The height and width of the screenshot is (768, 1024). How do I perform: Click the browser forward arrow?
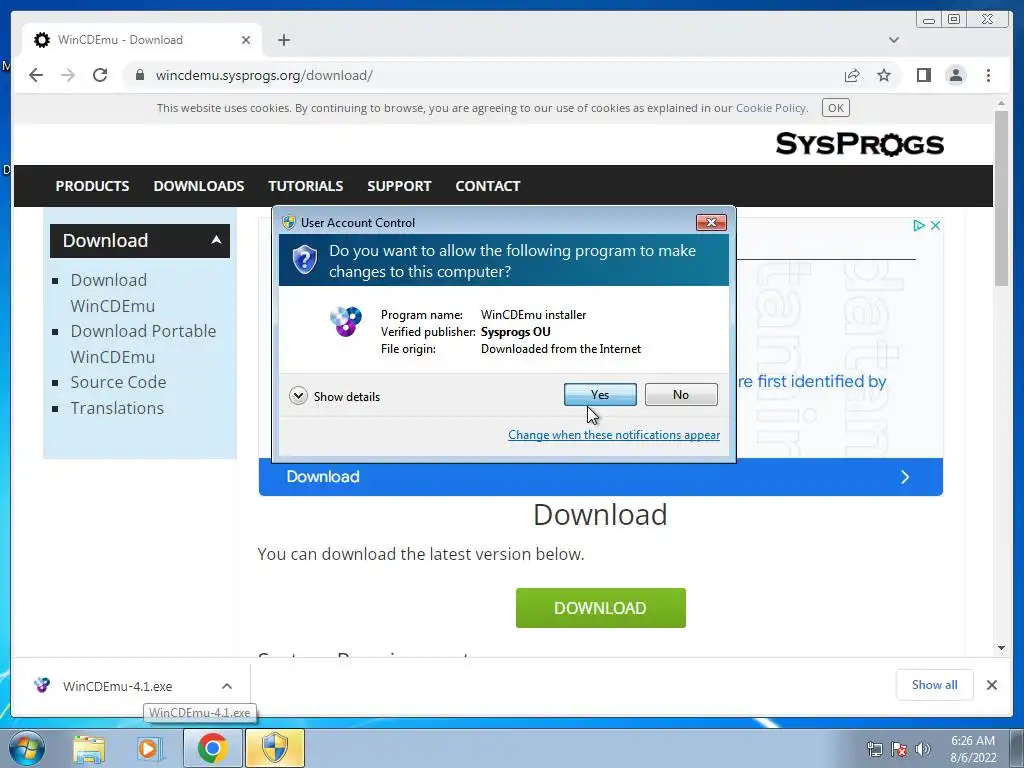pos(68,75)
